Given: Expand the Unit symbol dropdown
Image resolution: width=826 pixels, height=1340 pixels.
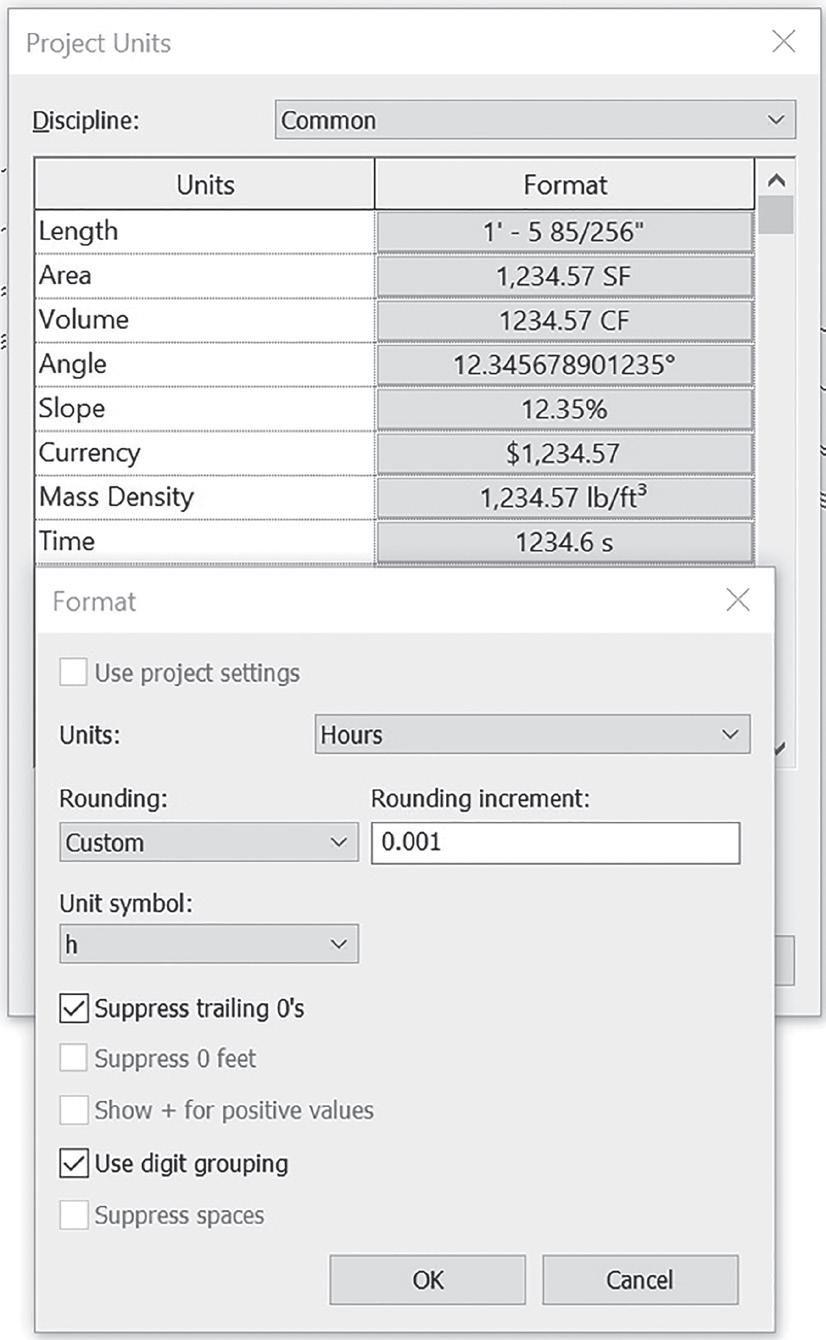Looking at the screenshot, I should [209, 944].
